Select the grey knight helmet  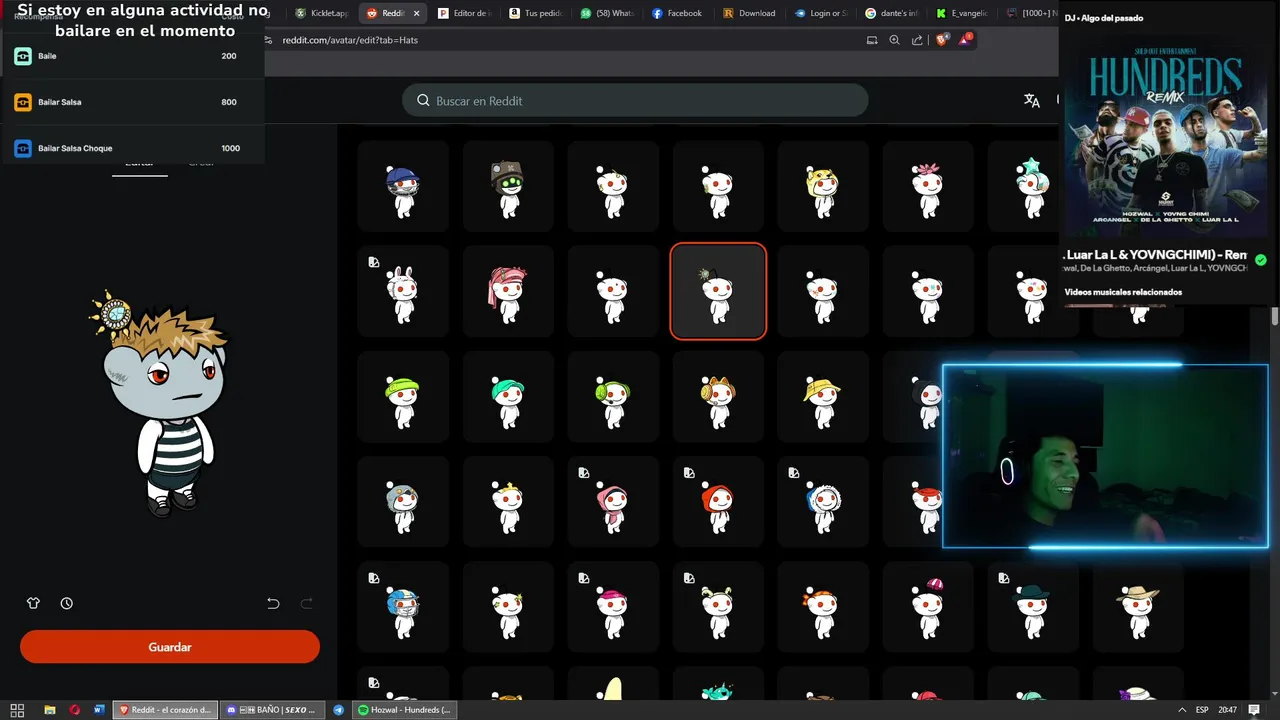click(x=403, y=502)
